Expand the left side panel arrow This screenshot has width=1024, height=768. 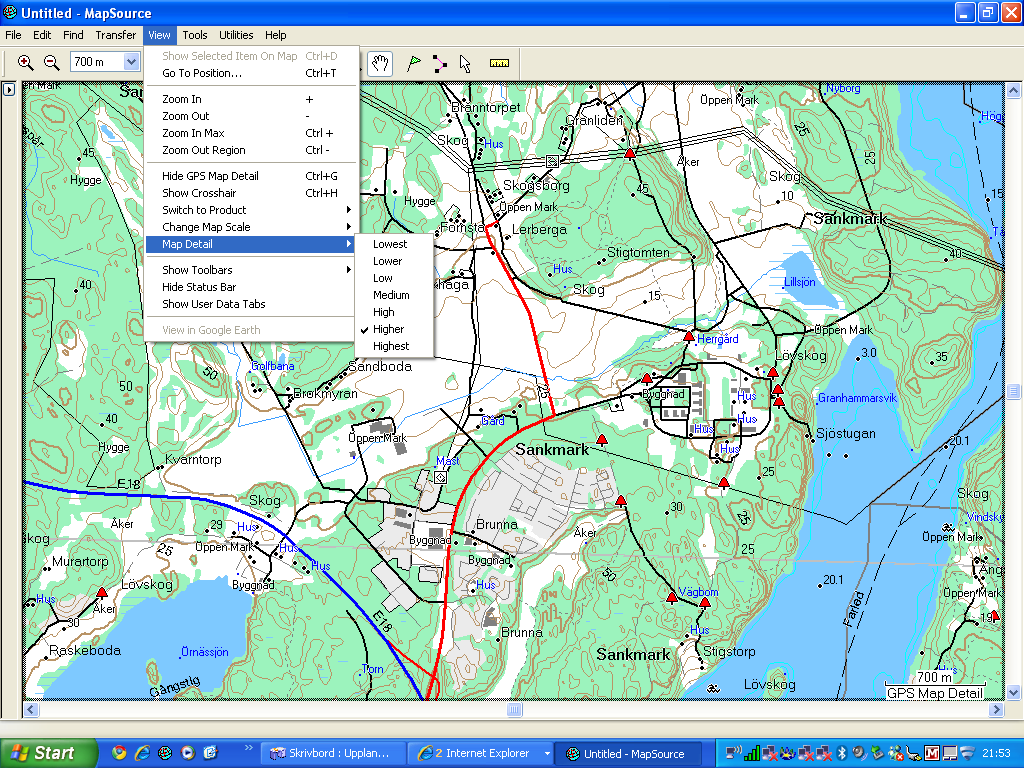8,89
